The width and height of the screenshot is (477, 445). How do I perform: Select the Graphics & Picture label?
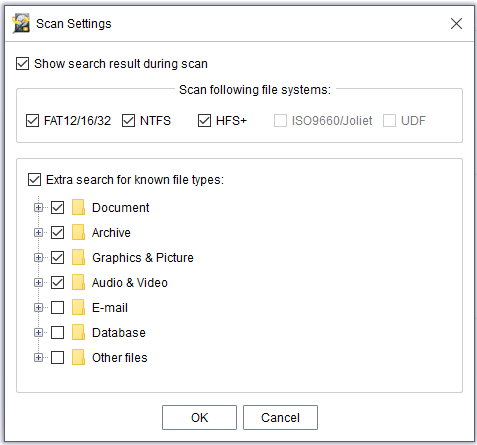(x=143, y=258)
